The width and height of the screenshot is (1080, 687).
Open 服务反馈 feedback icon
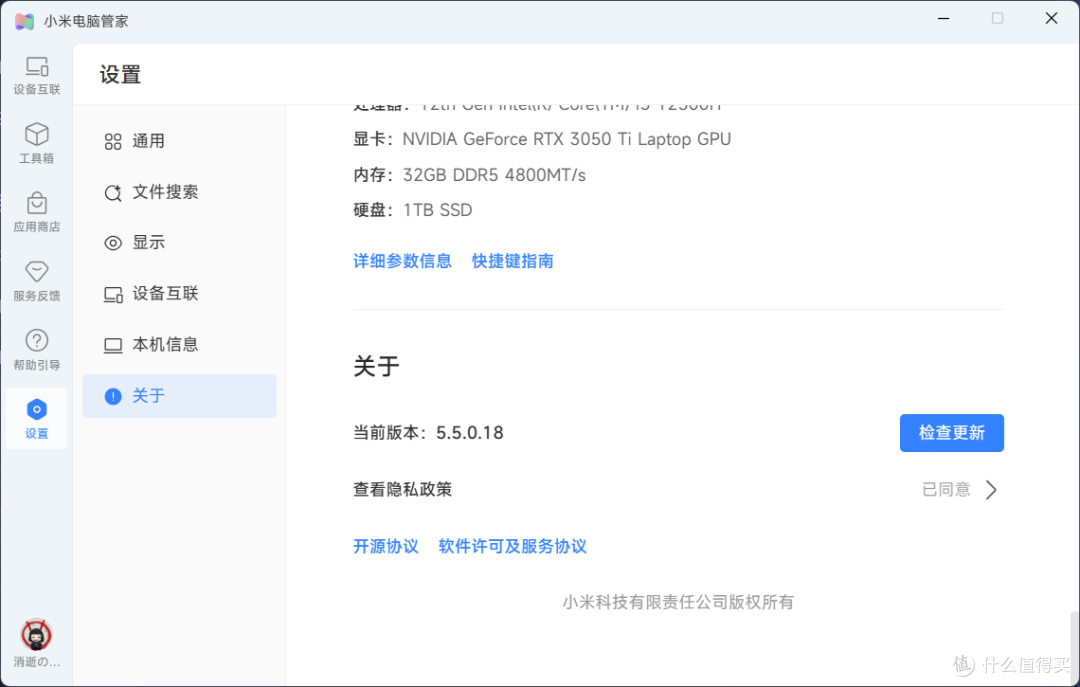[37, 281]
